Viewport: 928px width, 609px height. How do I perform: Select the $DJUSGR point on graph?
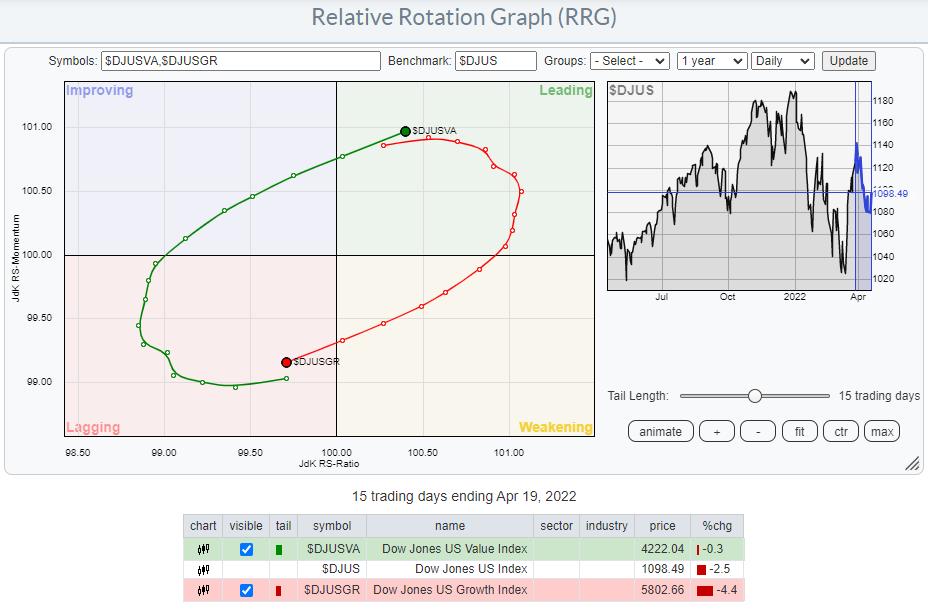coord(286,362)
